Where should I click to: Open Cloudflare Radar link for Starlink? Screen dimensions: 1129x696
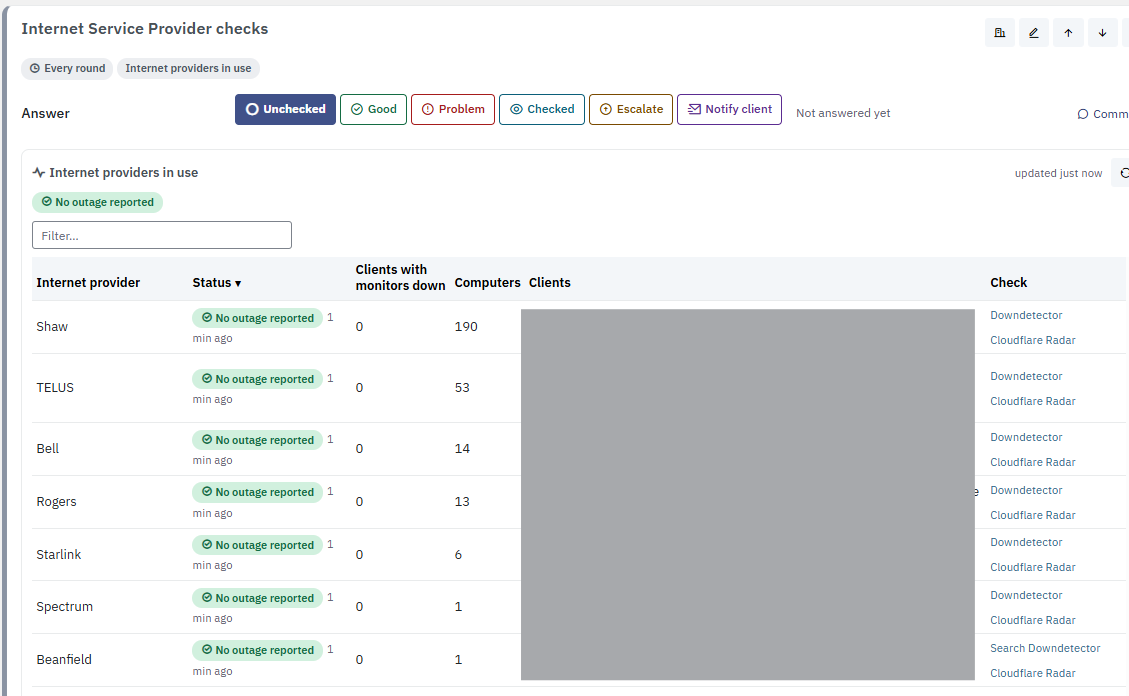point(1033,567)
